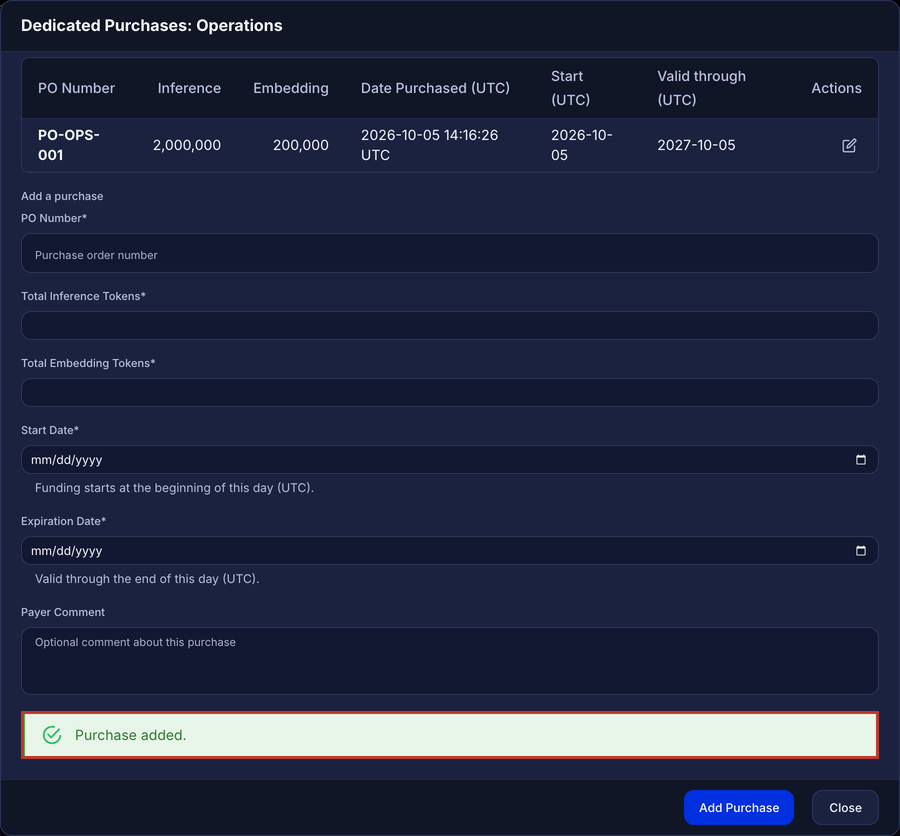Click the PO Number column header
The image size is (900, 836).
[x=76, y=88]
